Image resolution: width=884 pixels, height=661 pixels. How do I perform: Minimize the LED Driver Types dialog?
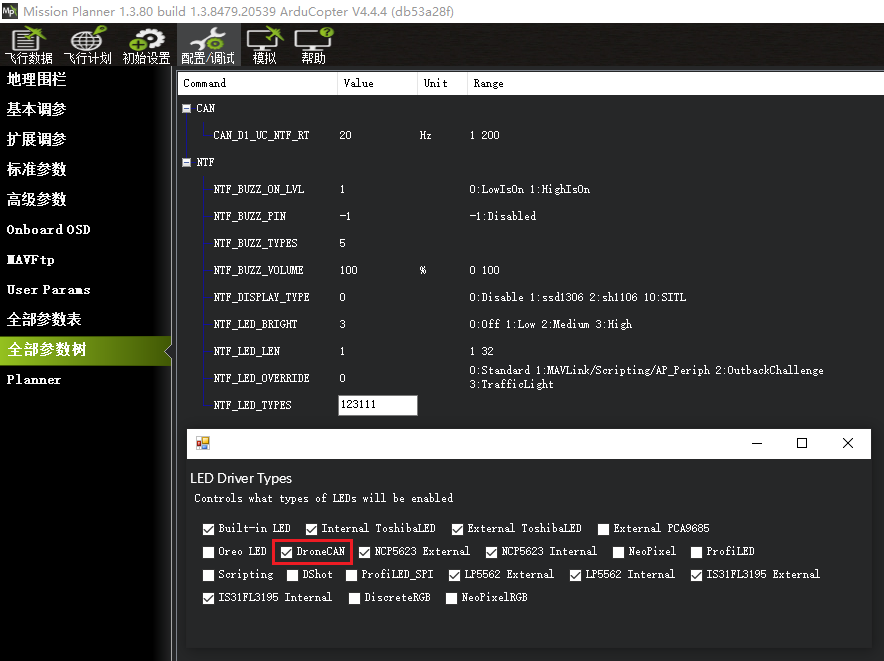[x=757, y=443]
